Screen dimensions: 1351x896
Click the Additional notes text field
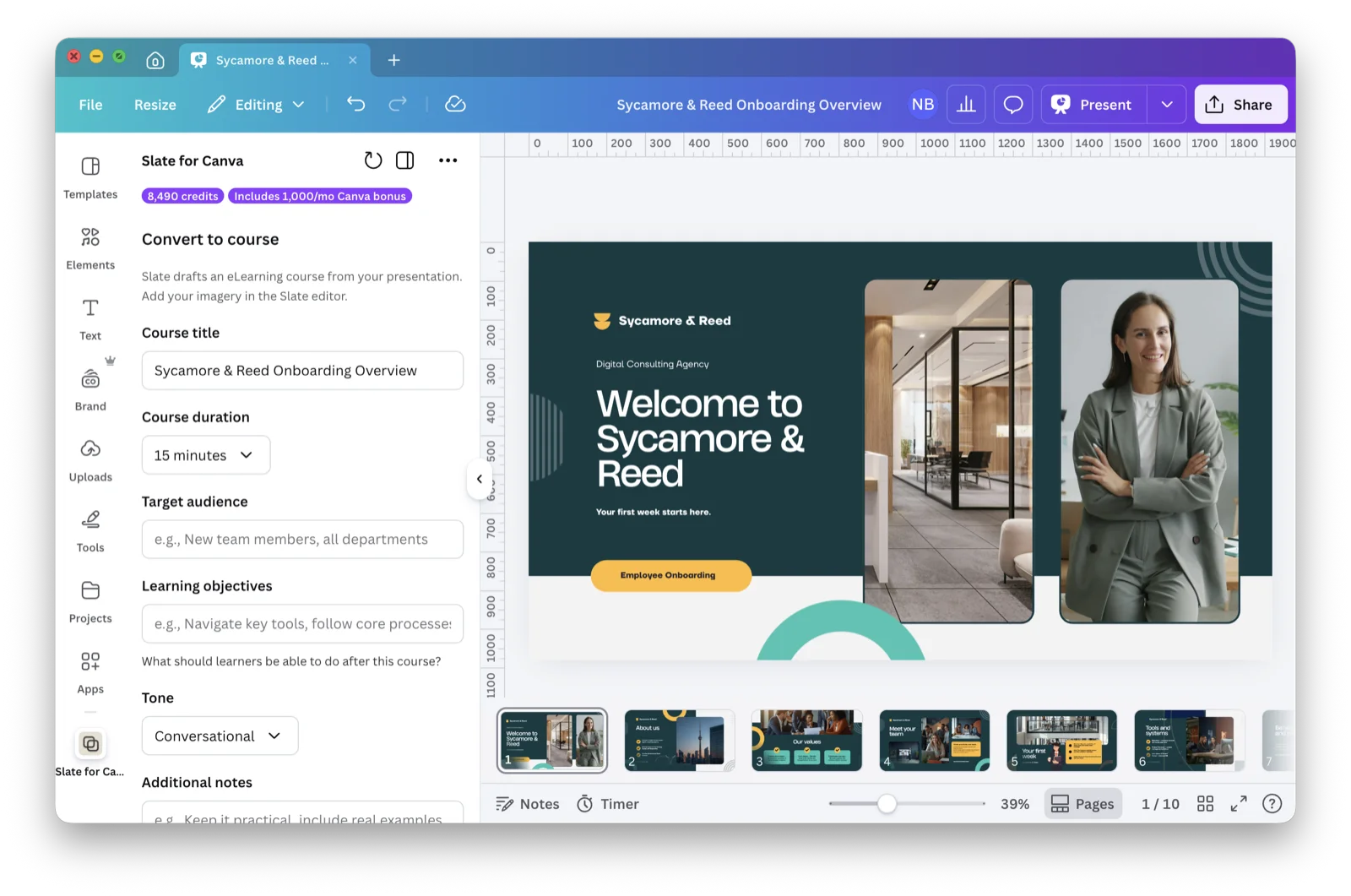point(302,812)
